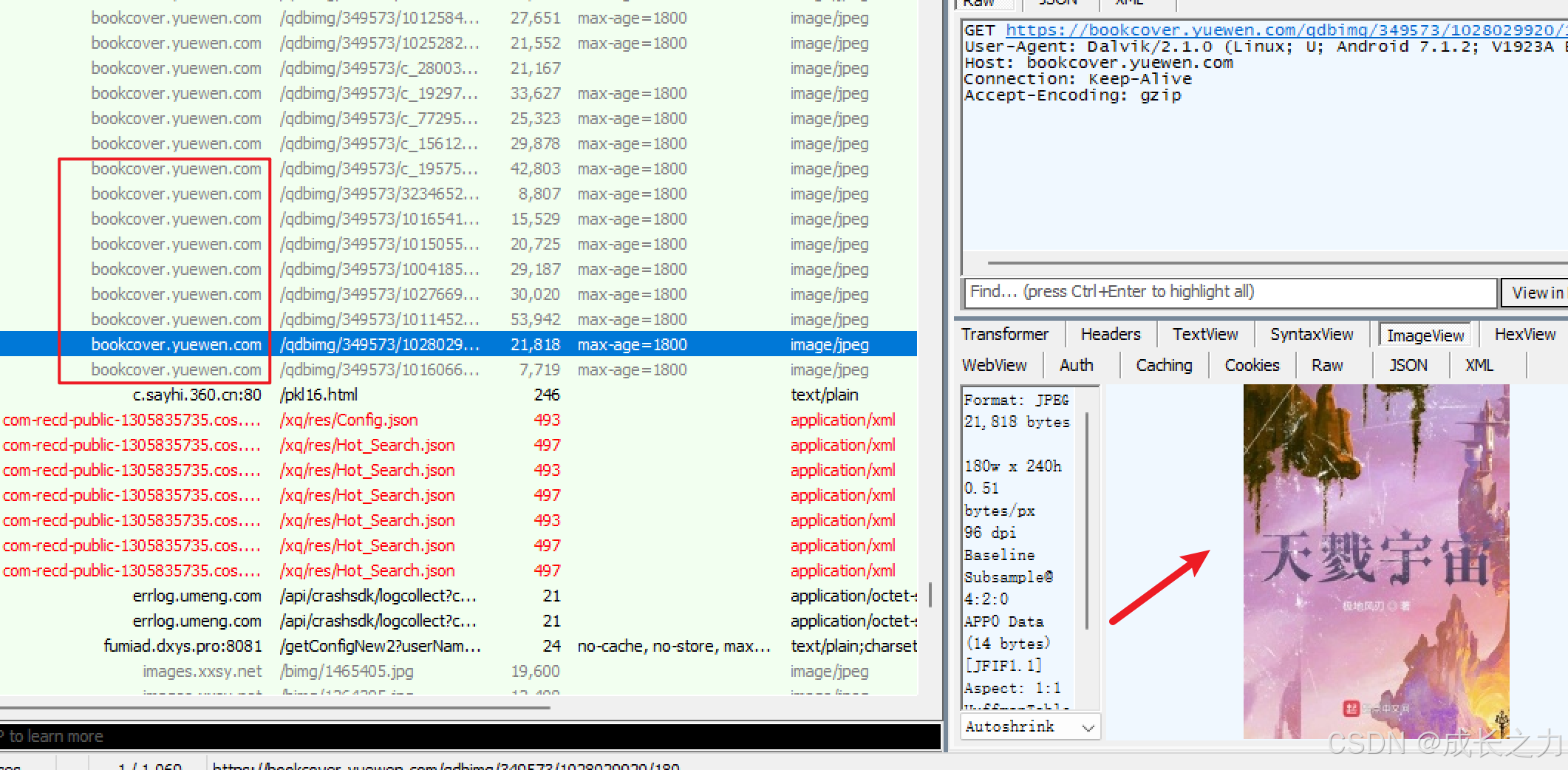
Task: Open the Autoshrink dropdown
Action: [x=1030, y=726]
